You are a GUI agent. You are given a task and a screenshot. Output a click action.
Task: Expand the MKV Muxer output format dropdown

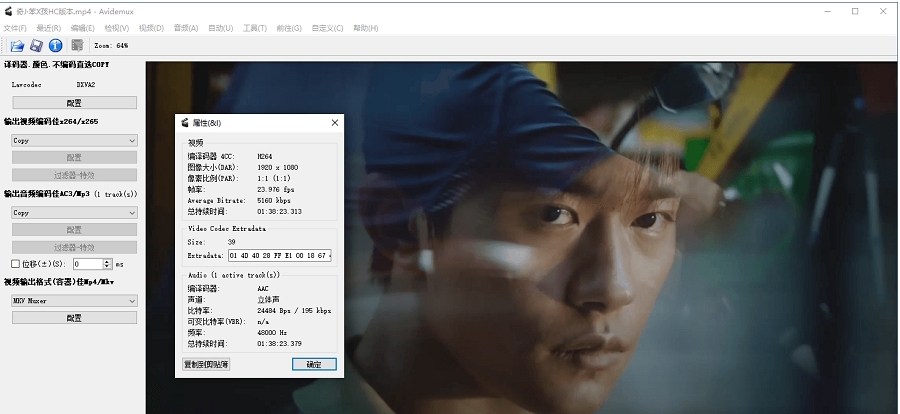pos(75,300)
